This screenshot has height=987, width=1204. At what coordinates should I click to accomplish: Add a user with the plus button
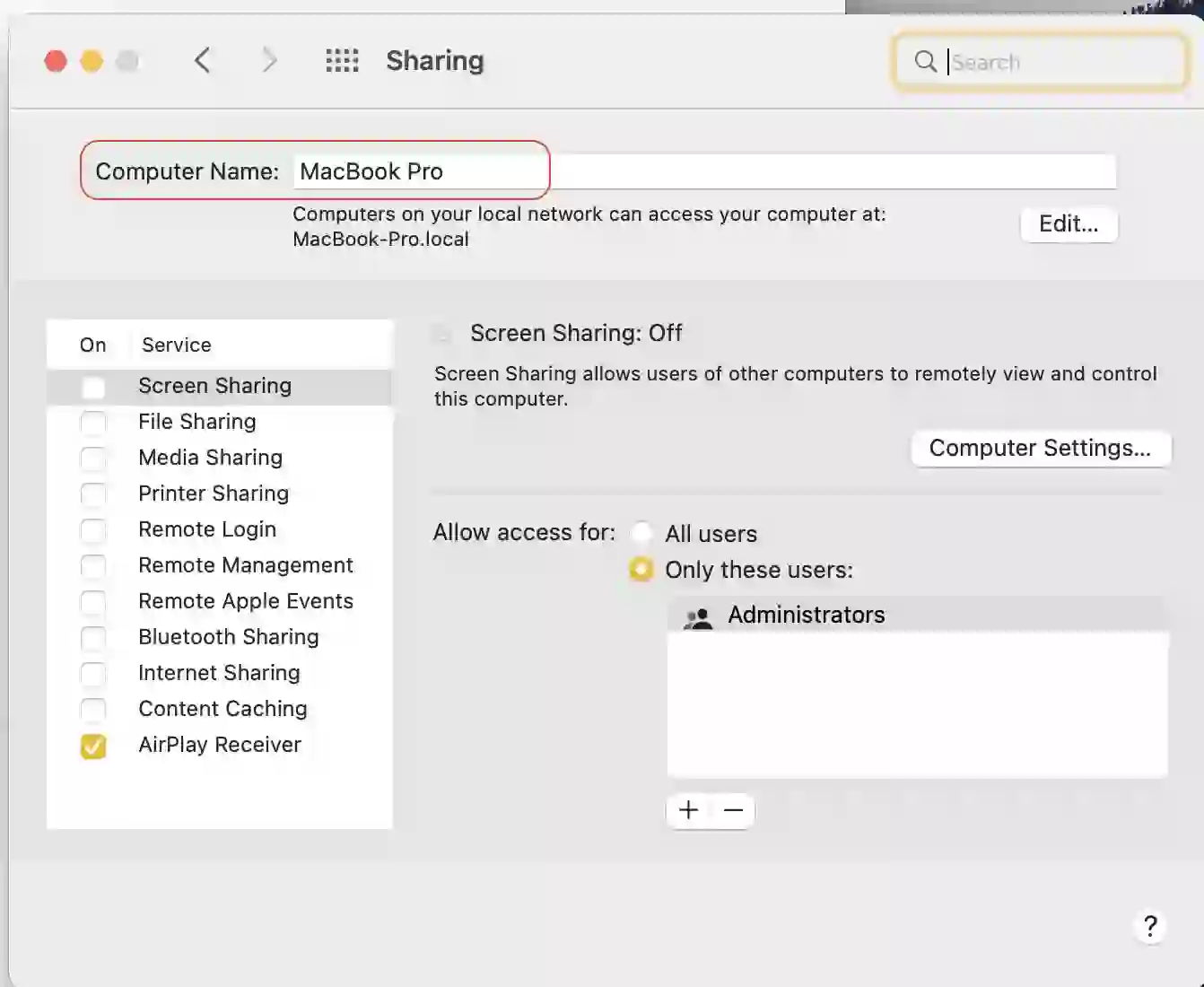688,810
